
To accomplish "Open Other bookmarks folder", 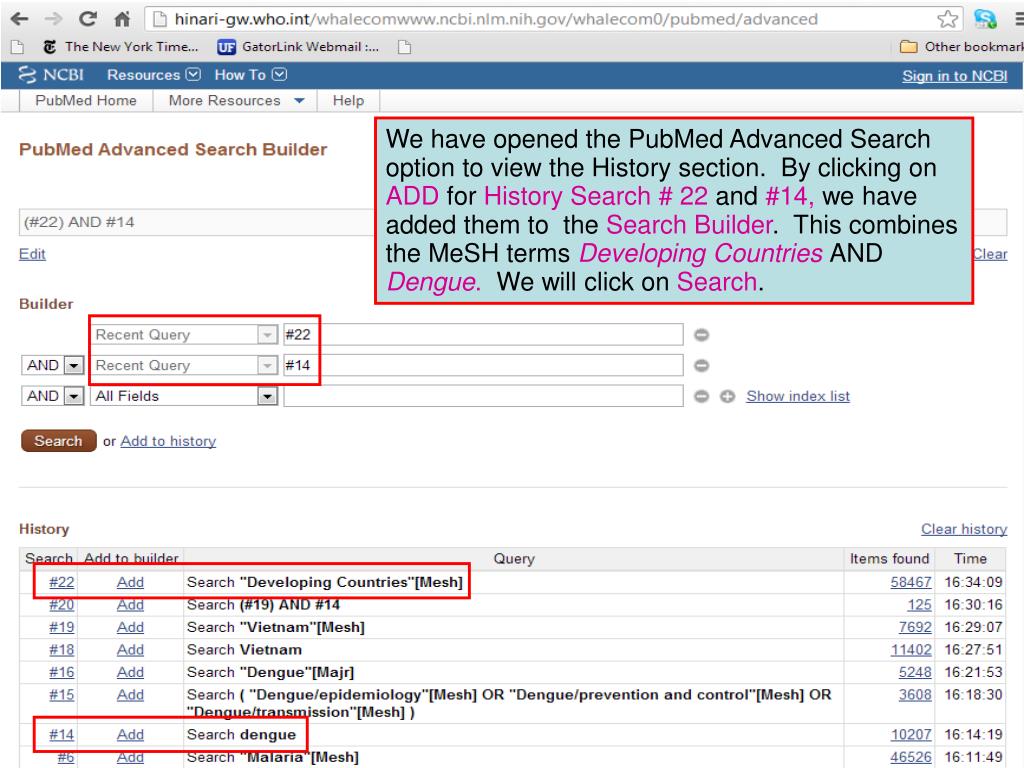I will pyautogui.click(x=961, y=47).
